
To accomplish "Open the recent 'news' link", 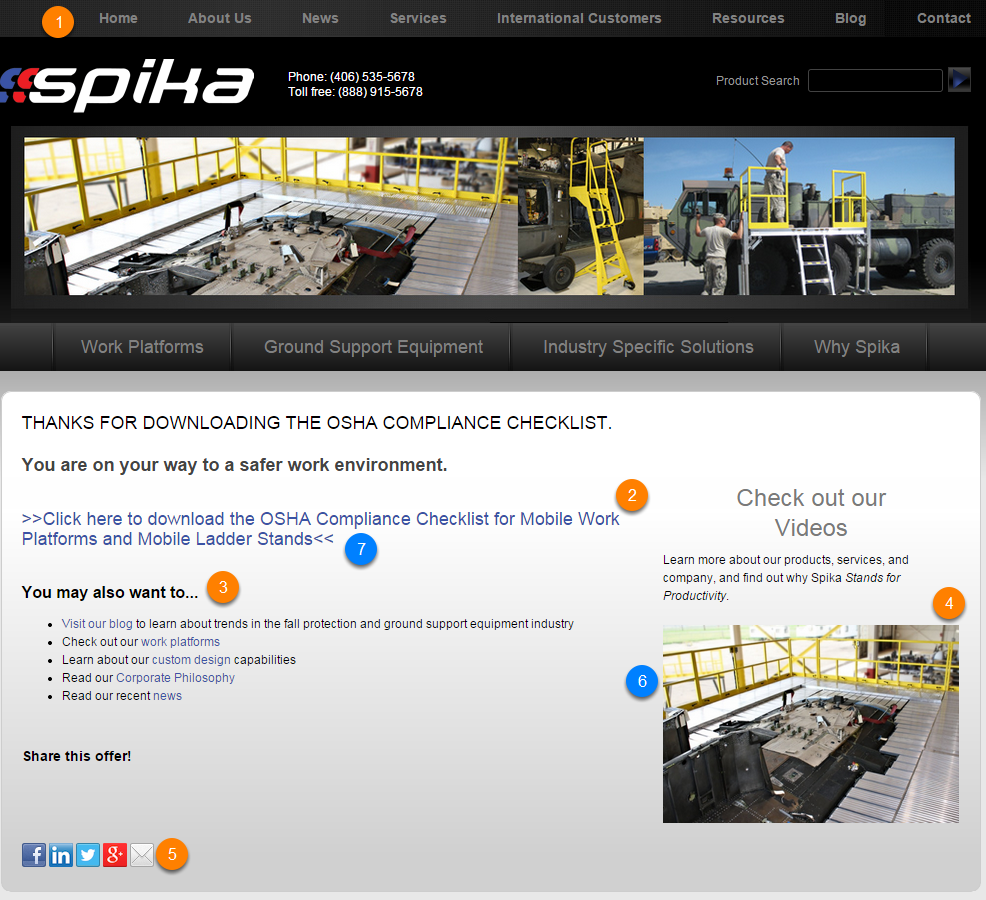I will coord(167,696).
